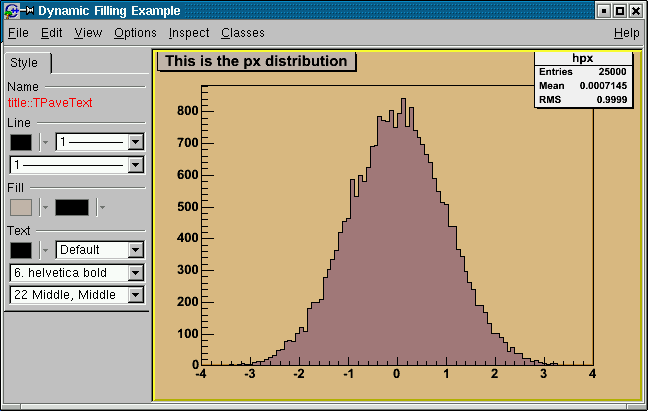Maximize the Dynamic Filling Example window
Screen dimensions: 648x411
[x=620, y=11]
